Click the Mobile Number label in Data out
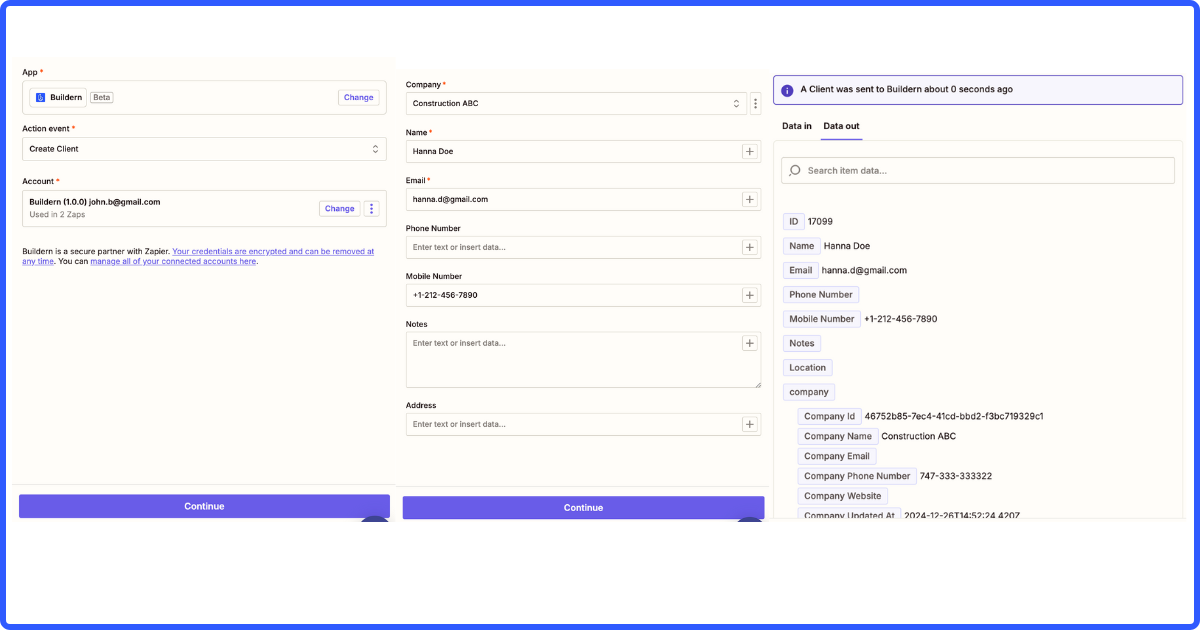The image size is (1200, 630). 822,319
